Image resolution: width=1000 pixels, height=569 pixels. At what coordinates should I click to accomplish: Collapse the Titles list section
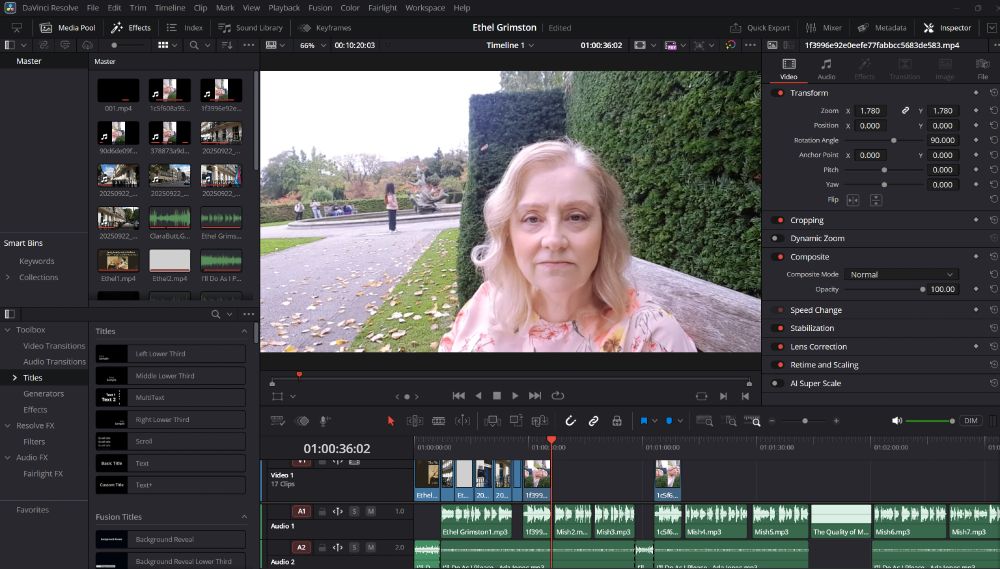[244, 331]
